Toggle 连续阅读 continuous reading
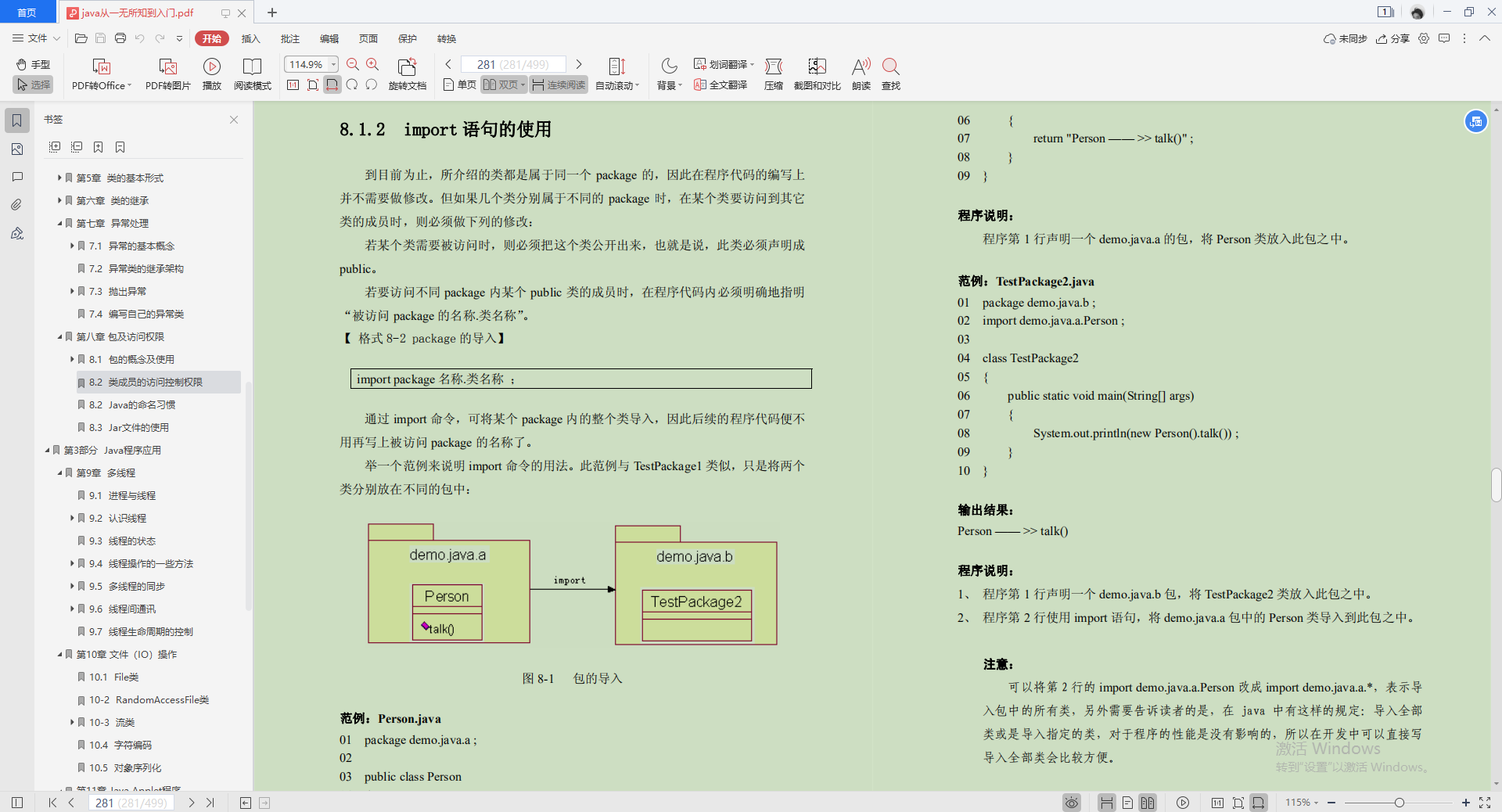1502x812 pixels. (x=559, y=84)
